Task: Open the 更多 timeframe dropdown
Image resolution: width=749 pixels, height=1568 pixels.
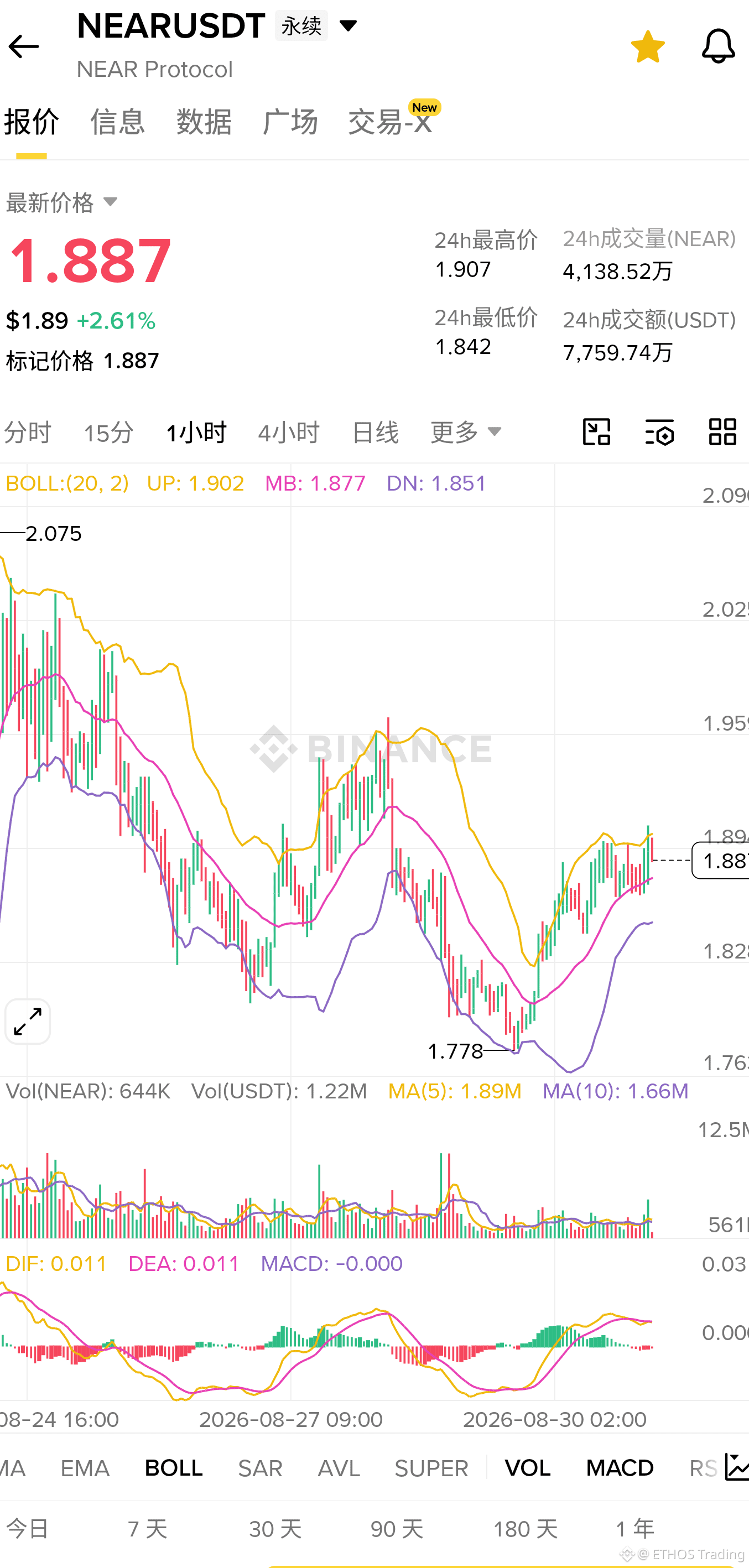Action: click(466, 432)
